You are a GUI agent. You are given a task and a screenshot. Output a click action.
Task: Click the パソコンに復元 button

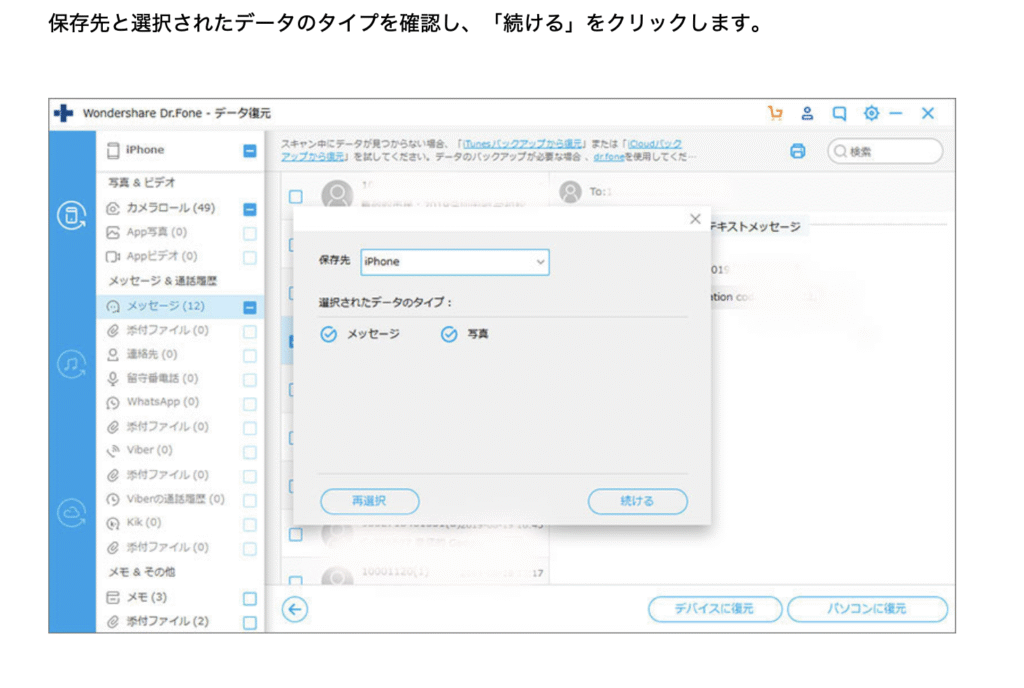pyautogui.click(x=867, y=608)
